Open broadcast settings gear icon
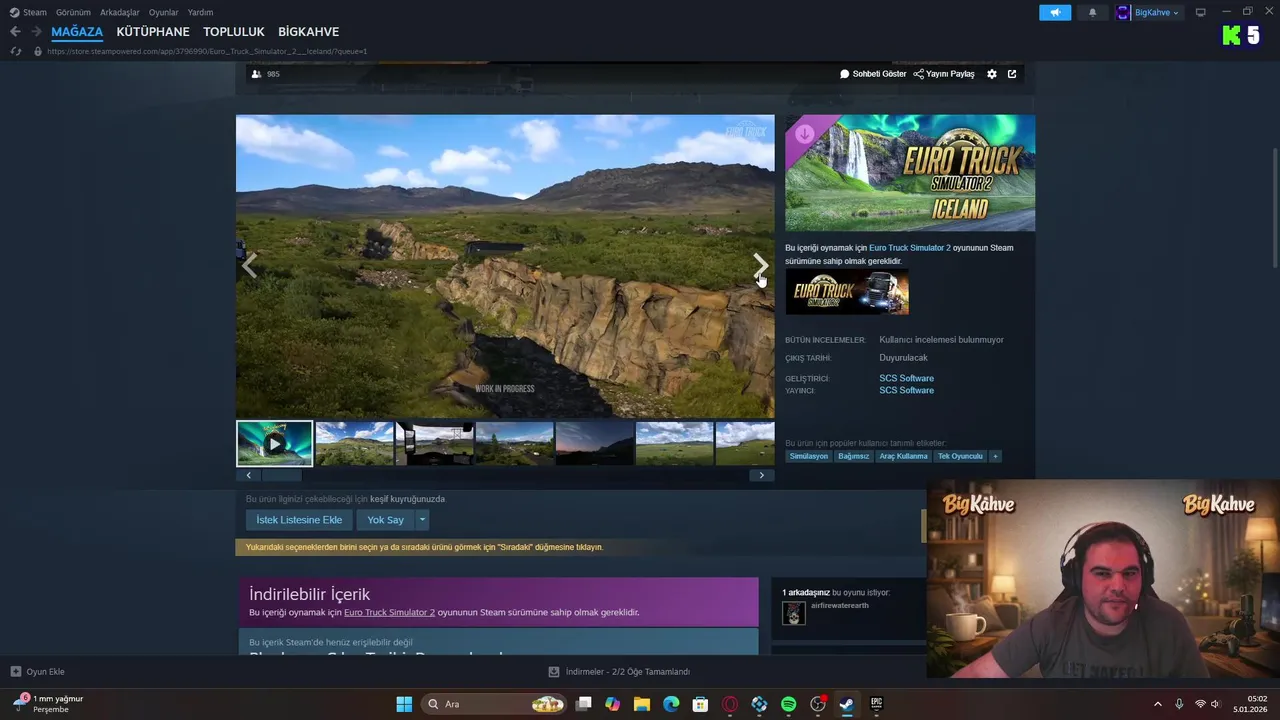1280x720 pixels. (x=992, y=74)
